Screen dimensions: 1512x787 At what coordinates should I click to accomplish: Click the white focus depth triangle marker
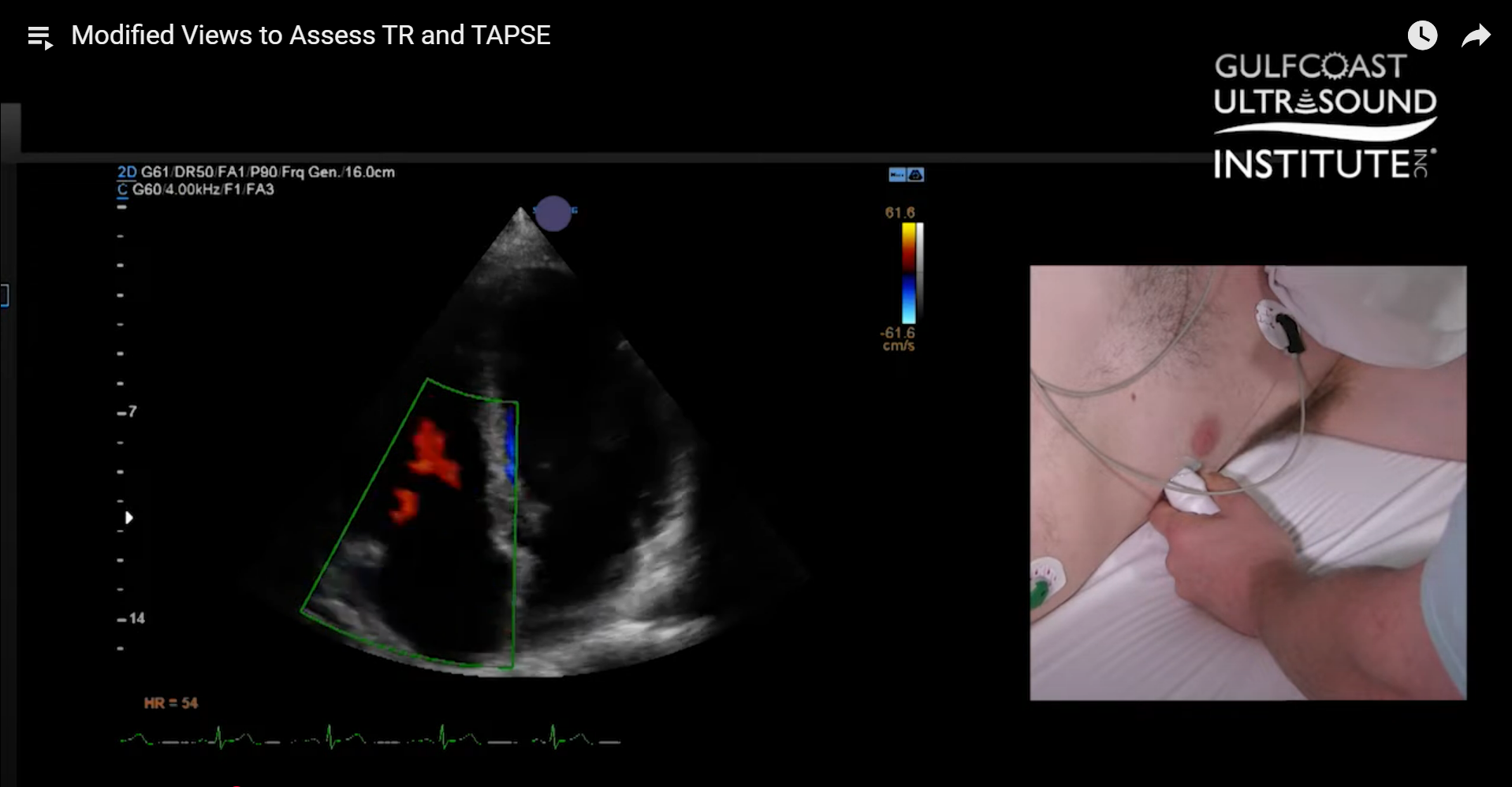129,518
